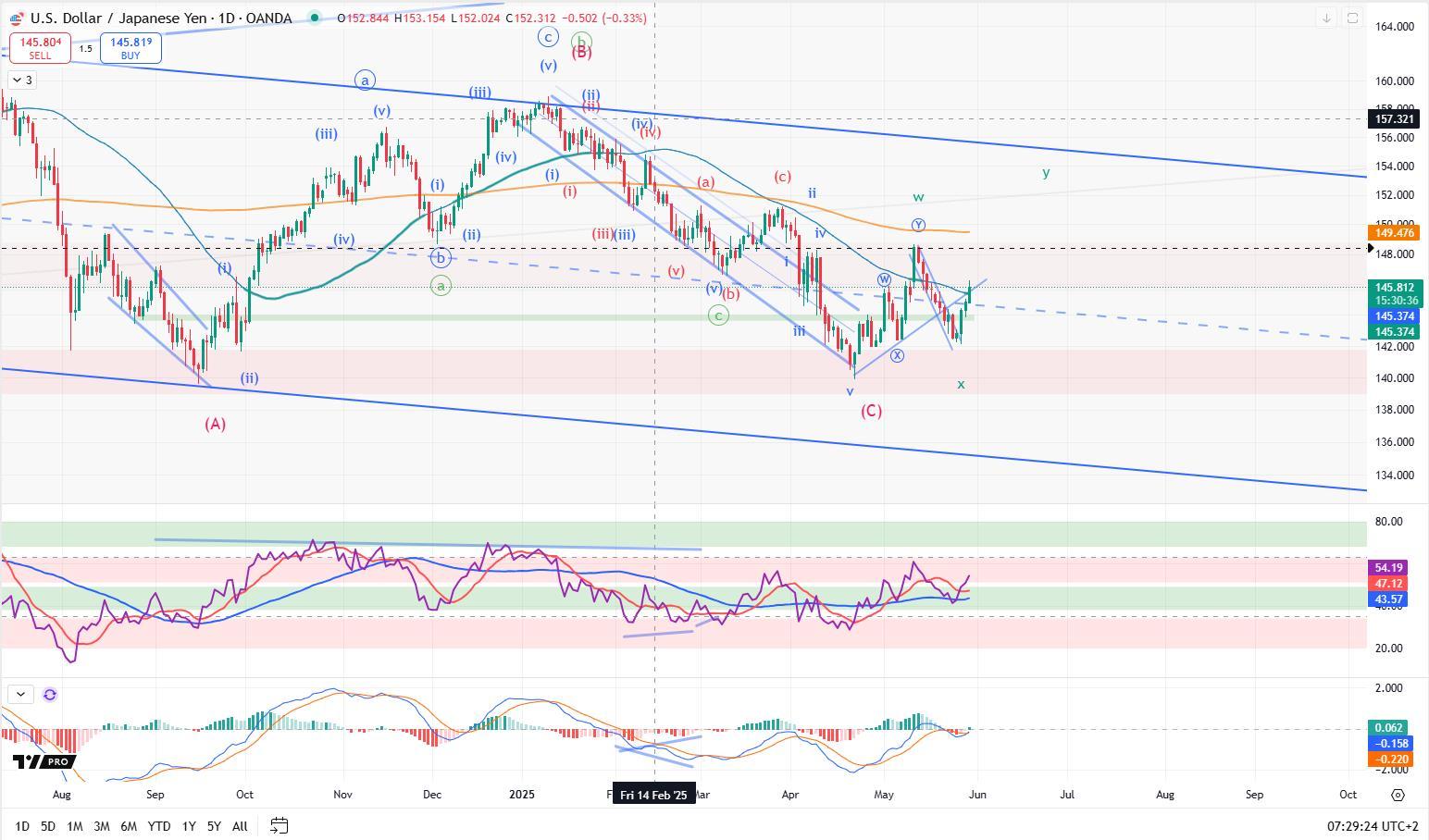Click the black price-line arrow at 148.000
Screen dimensions: 1429x840
tap(1372, 248)
